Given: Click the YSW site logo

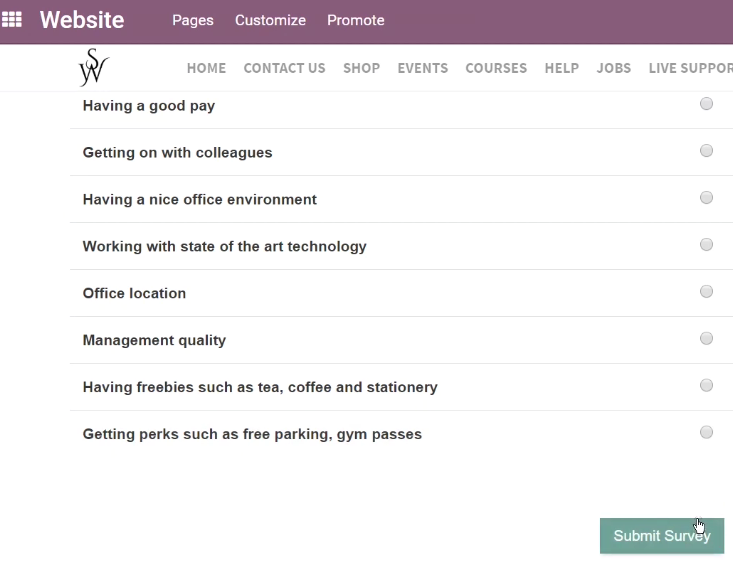Looking at the screenshot, I should 93,67.
